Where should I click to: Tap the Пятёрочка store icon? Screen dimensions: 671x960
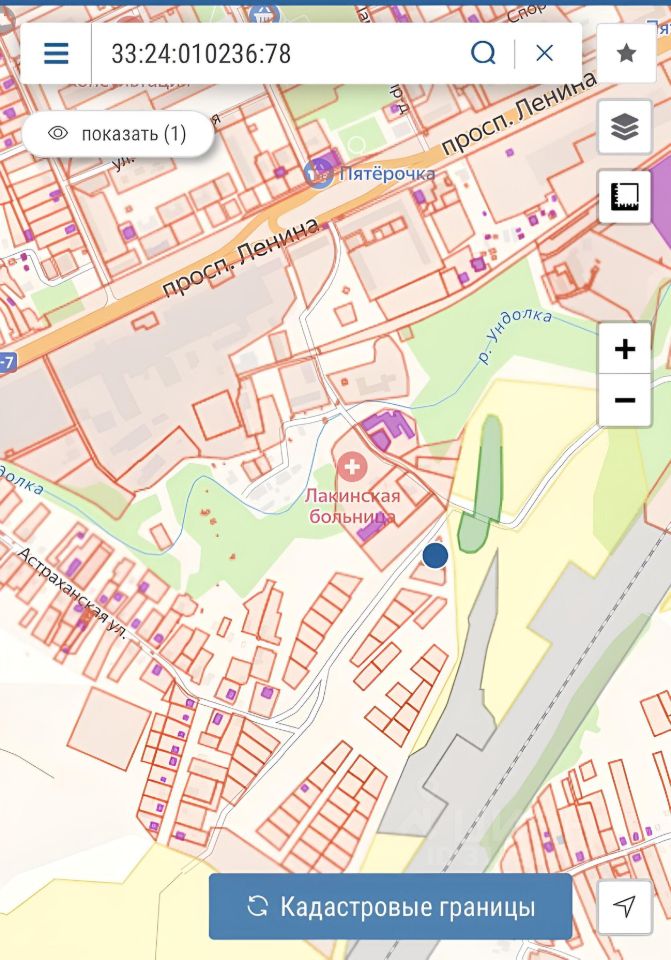point(318,173)
